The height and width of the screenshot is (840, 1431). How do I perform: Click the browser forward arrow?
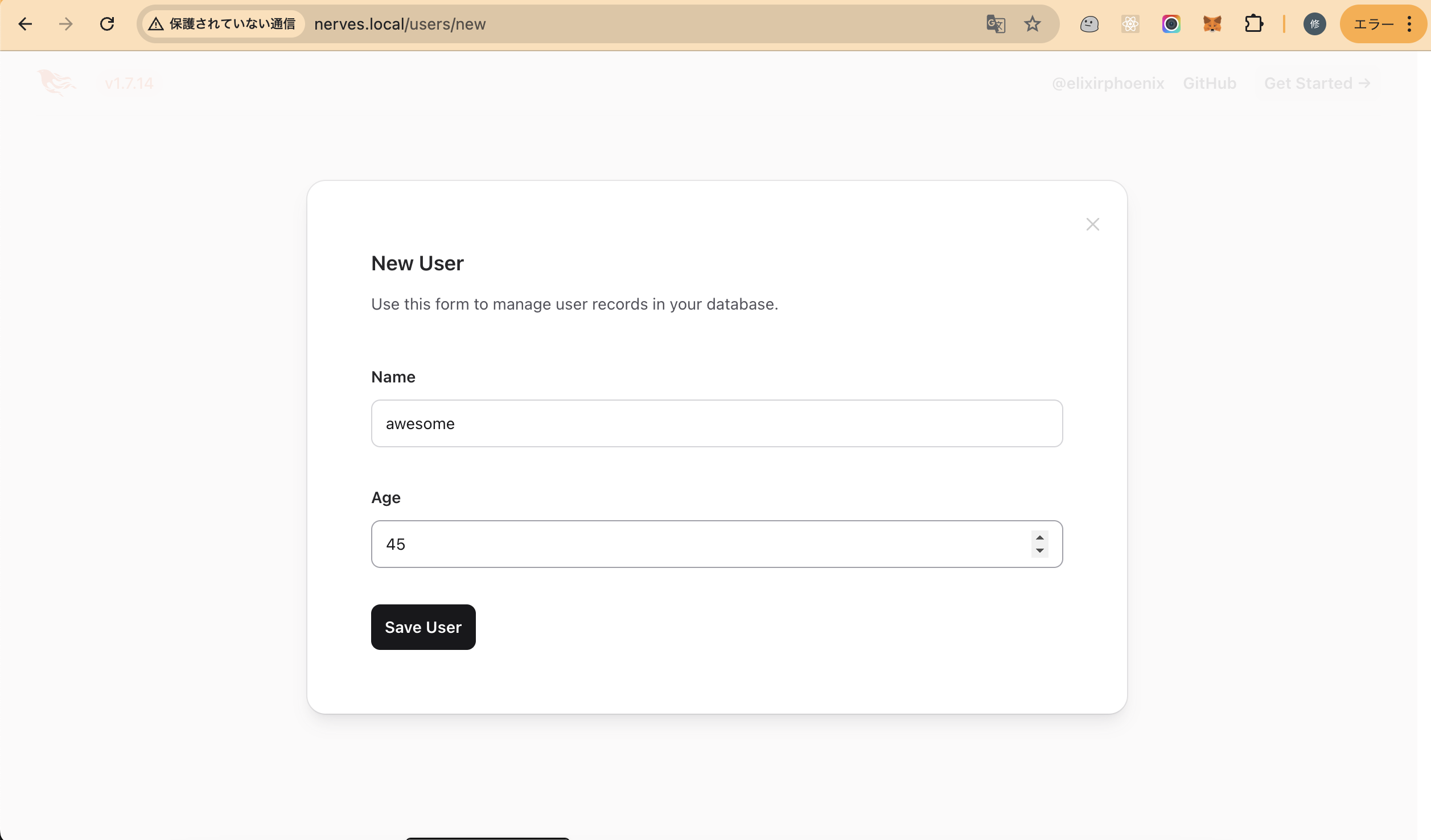point(66,24)
